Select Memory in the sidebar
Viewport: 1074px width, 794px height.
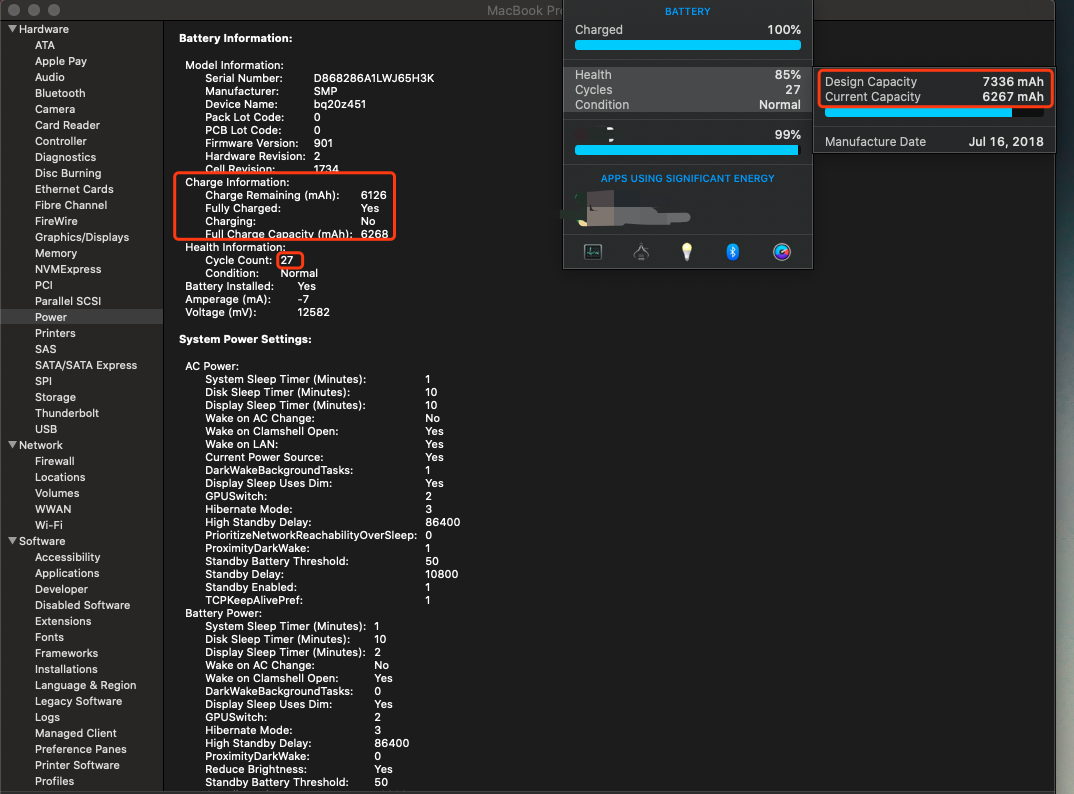pos(56,253)
